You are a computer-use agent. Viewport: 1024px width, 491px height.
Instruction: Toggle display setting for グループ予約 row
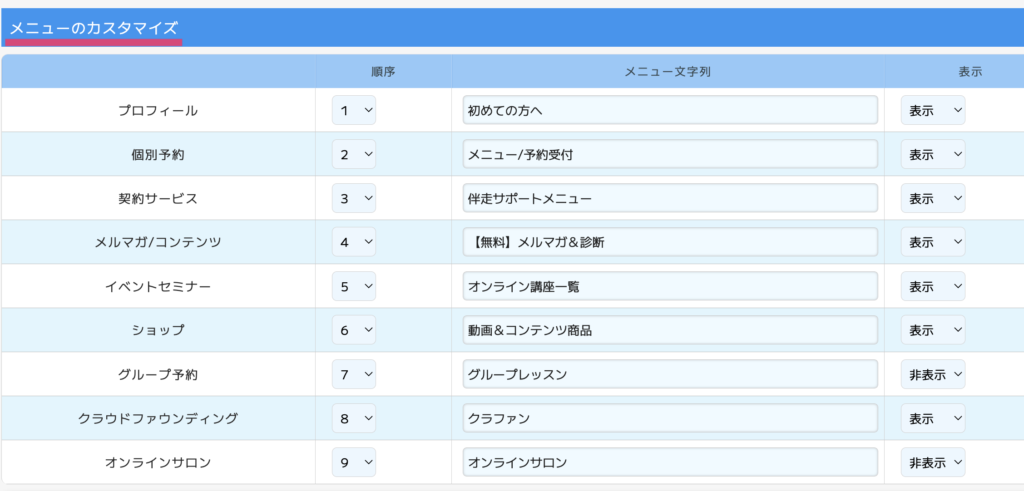(x=932, y=374)
